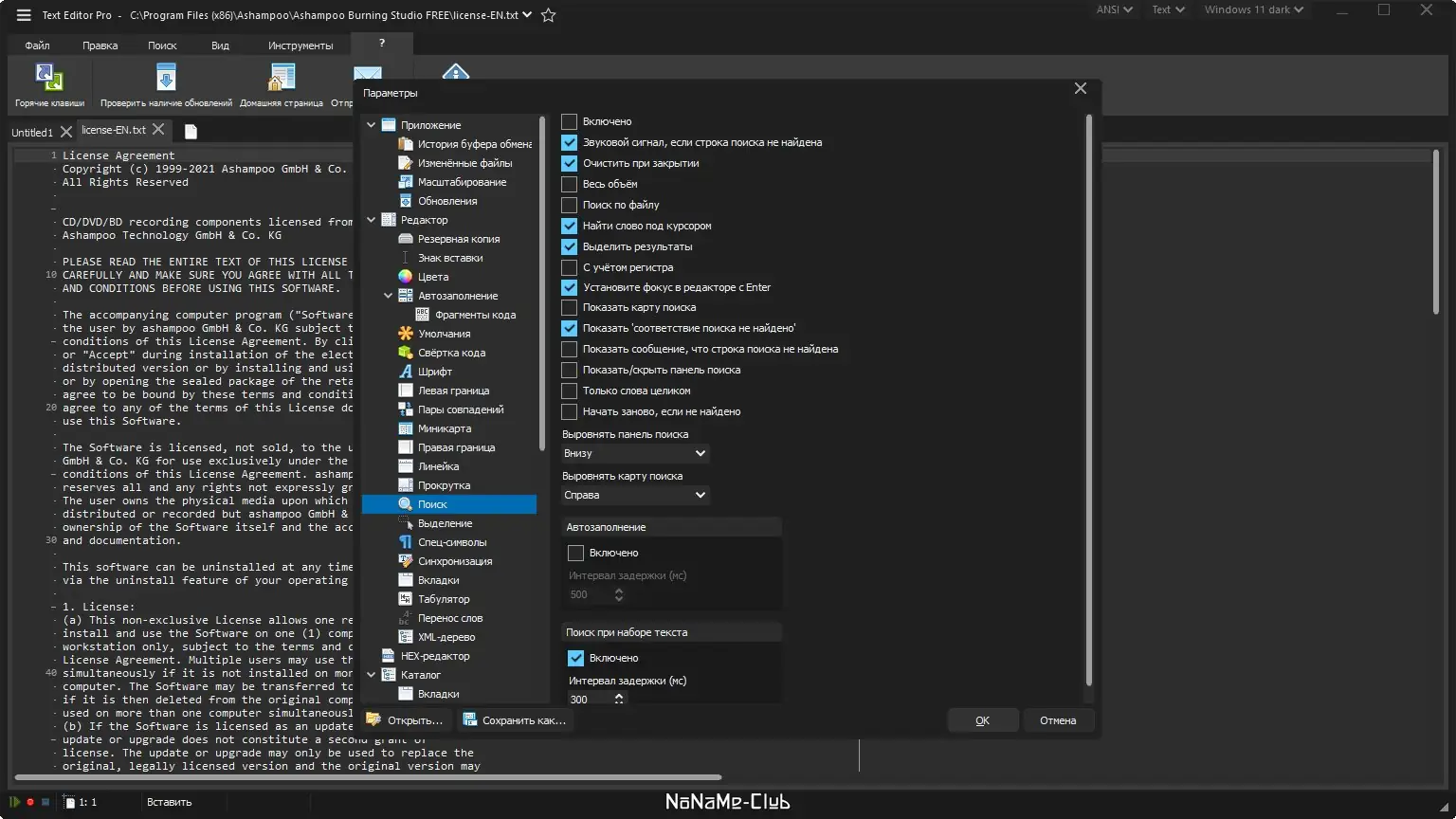Select Фрагменты кода in the settings tree

click(x=476, y=315)
